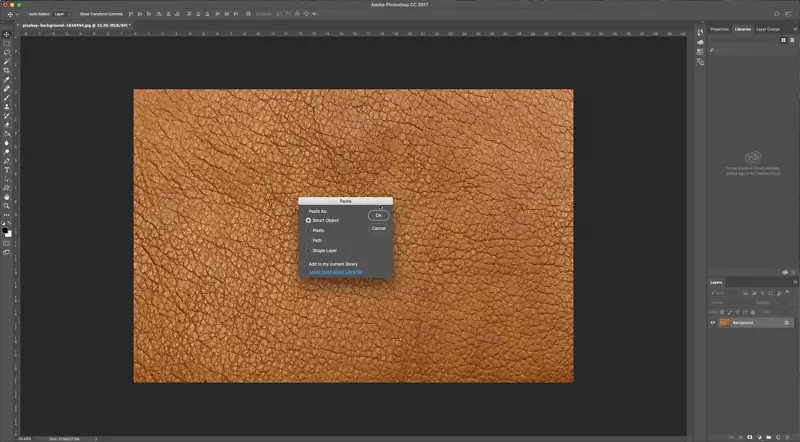Select the Brush tool

7,97
